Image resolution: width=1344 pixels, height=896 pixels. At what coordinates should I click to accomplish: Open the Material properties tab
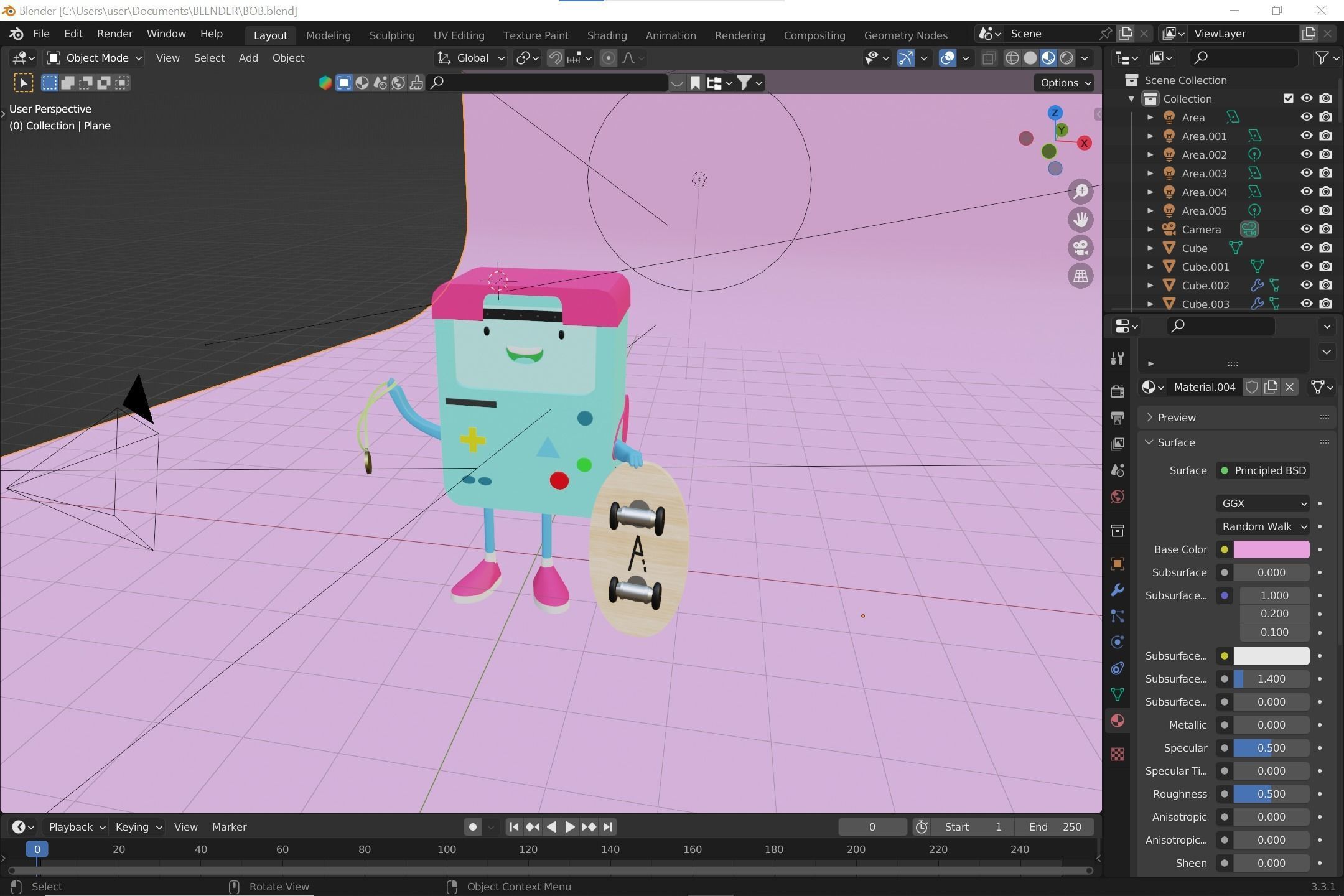(x=1118, y=721)
